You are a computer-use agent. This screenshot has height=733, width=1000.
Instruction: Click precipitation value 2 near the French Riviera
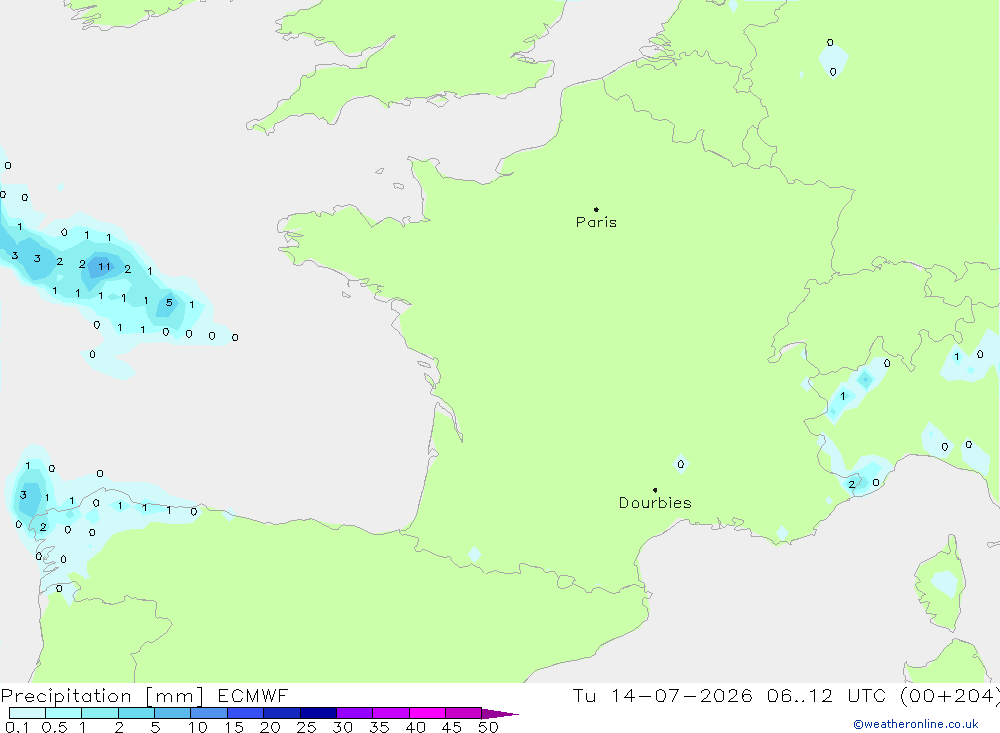pos(851,485)
